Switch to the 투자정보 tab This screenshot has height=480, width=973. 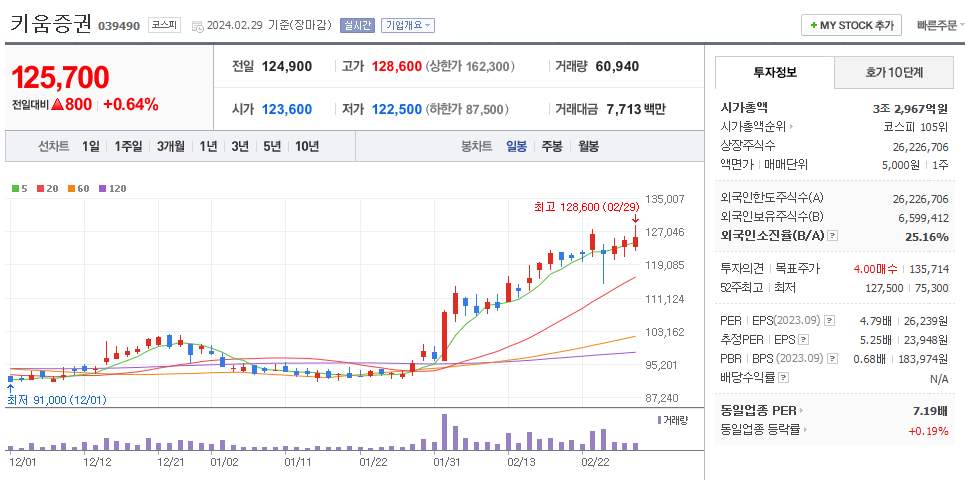coord(775,73)
